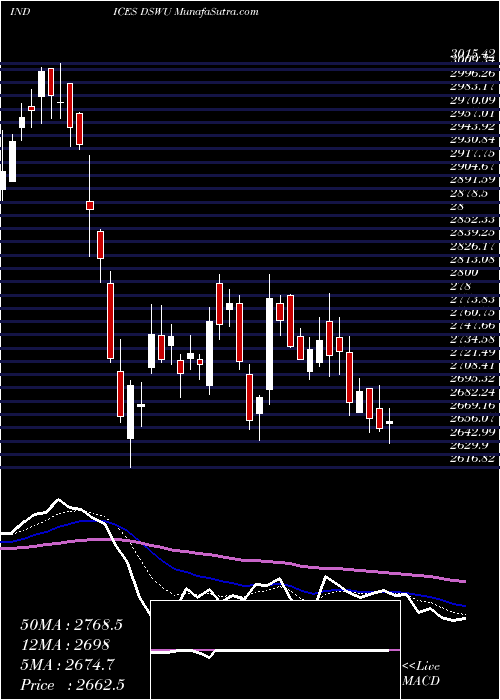
Task: Select the 2734.58 price axis label
Action: point(472,339)
